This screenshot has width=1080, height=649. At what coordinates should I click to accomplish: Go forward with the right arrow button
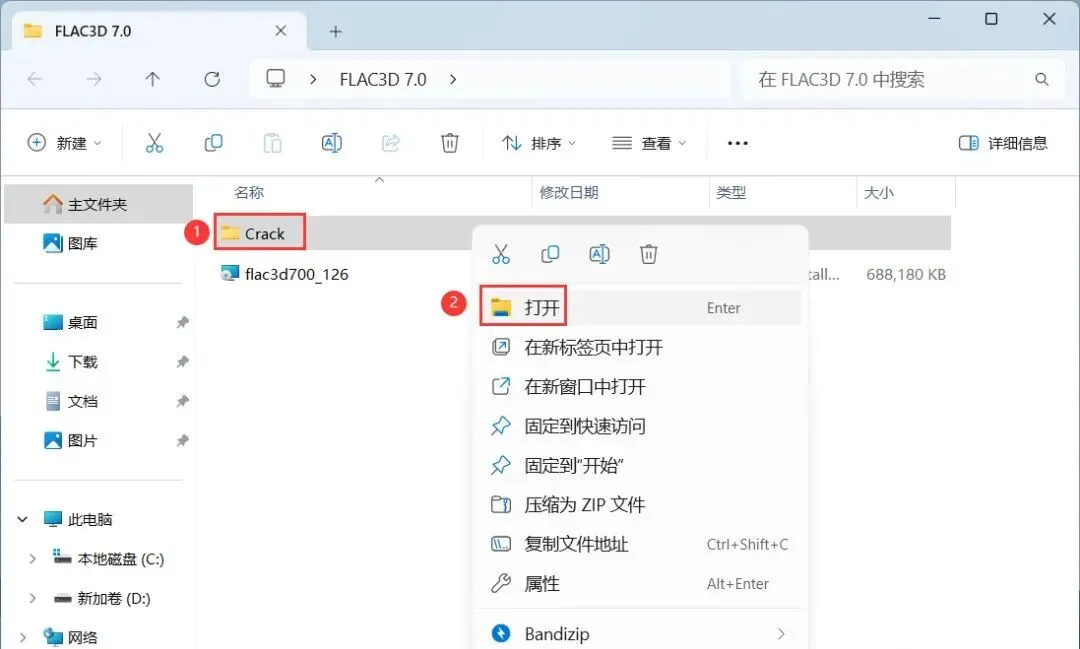point(94,79)
